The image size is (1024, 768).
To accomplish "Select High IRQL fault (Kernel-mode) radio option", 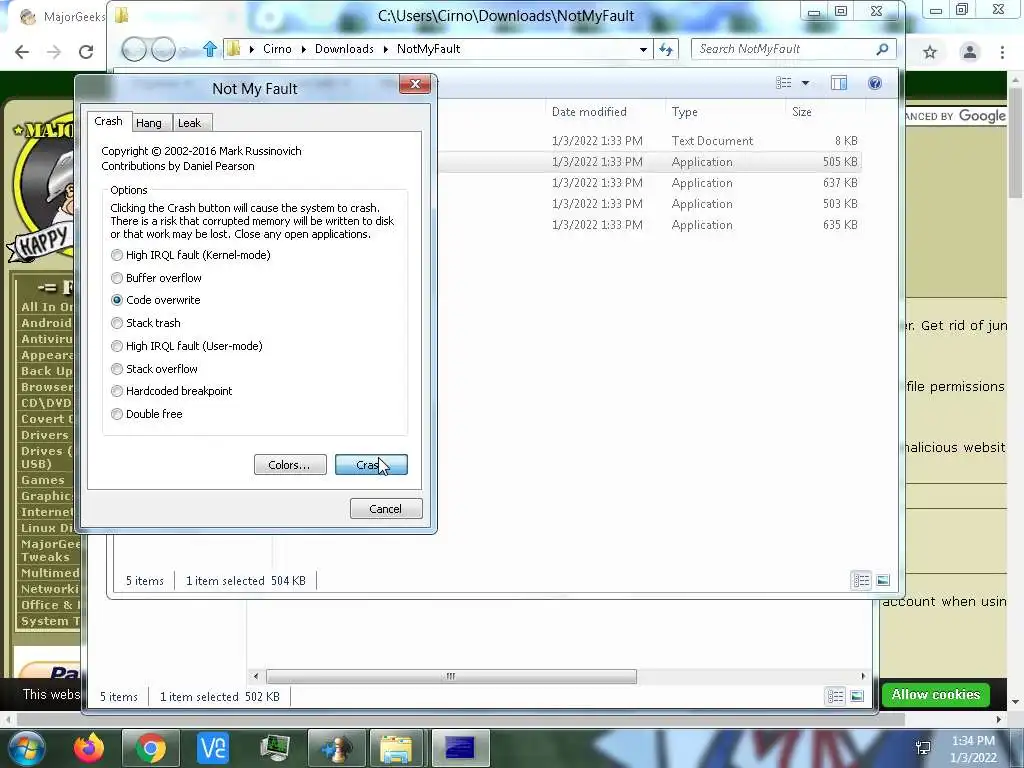I will click(x=191, y=255).
